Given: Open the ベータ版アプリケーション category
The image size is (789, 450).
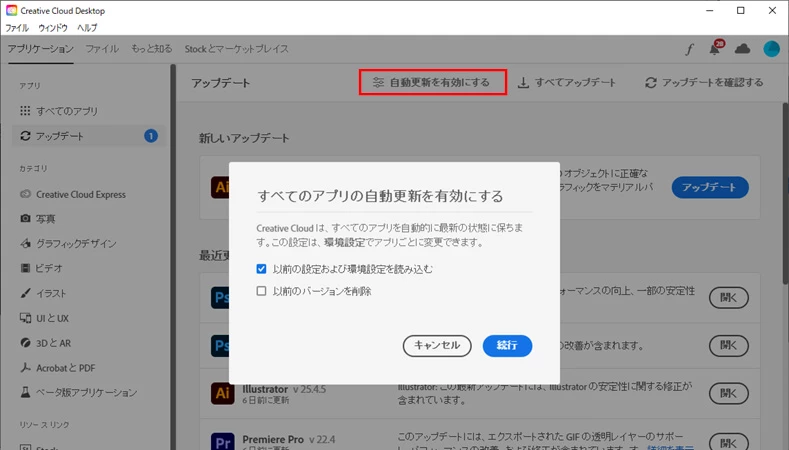Looking at the screenshot, I should (x=78, y=393).
